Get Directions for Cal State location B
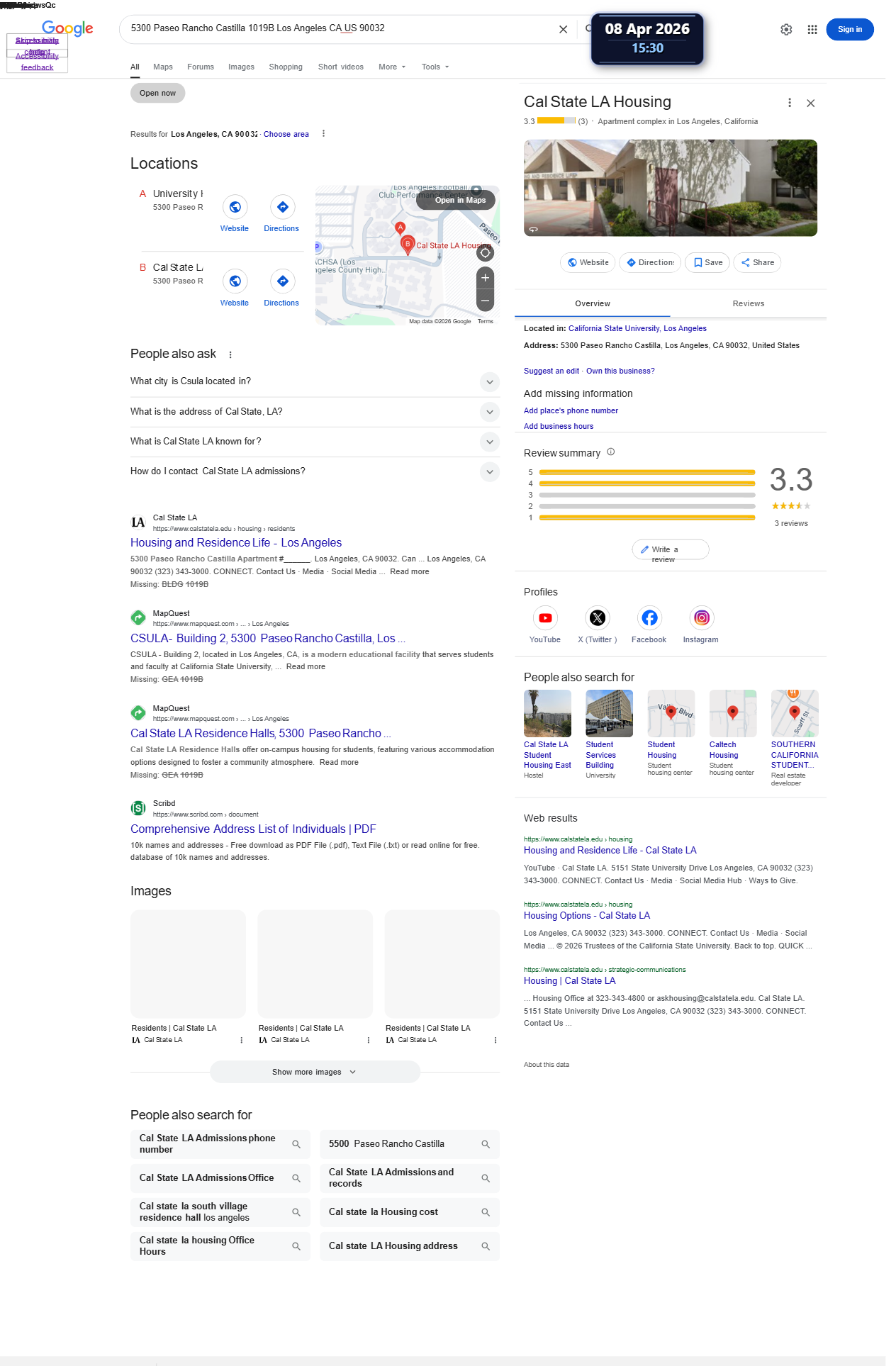This screenshot has height=1366, width=896. (282, 281)
